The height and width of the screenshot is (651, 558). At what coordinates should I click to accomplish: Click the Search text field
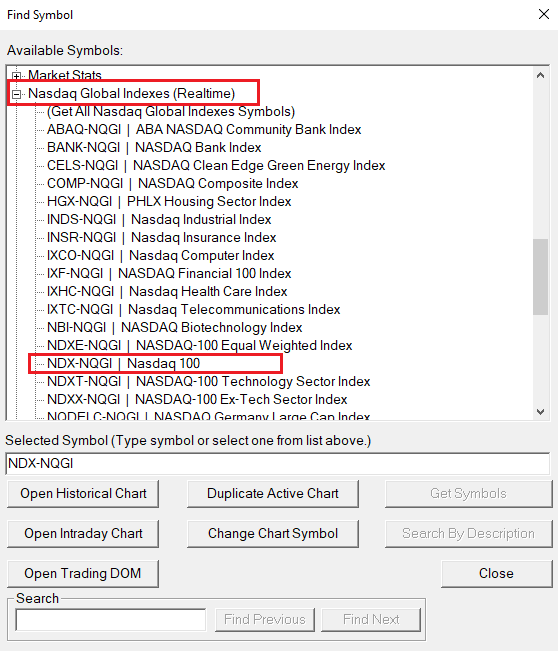(x=111, y=620)
